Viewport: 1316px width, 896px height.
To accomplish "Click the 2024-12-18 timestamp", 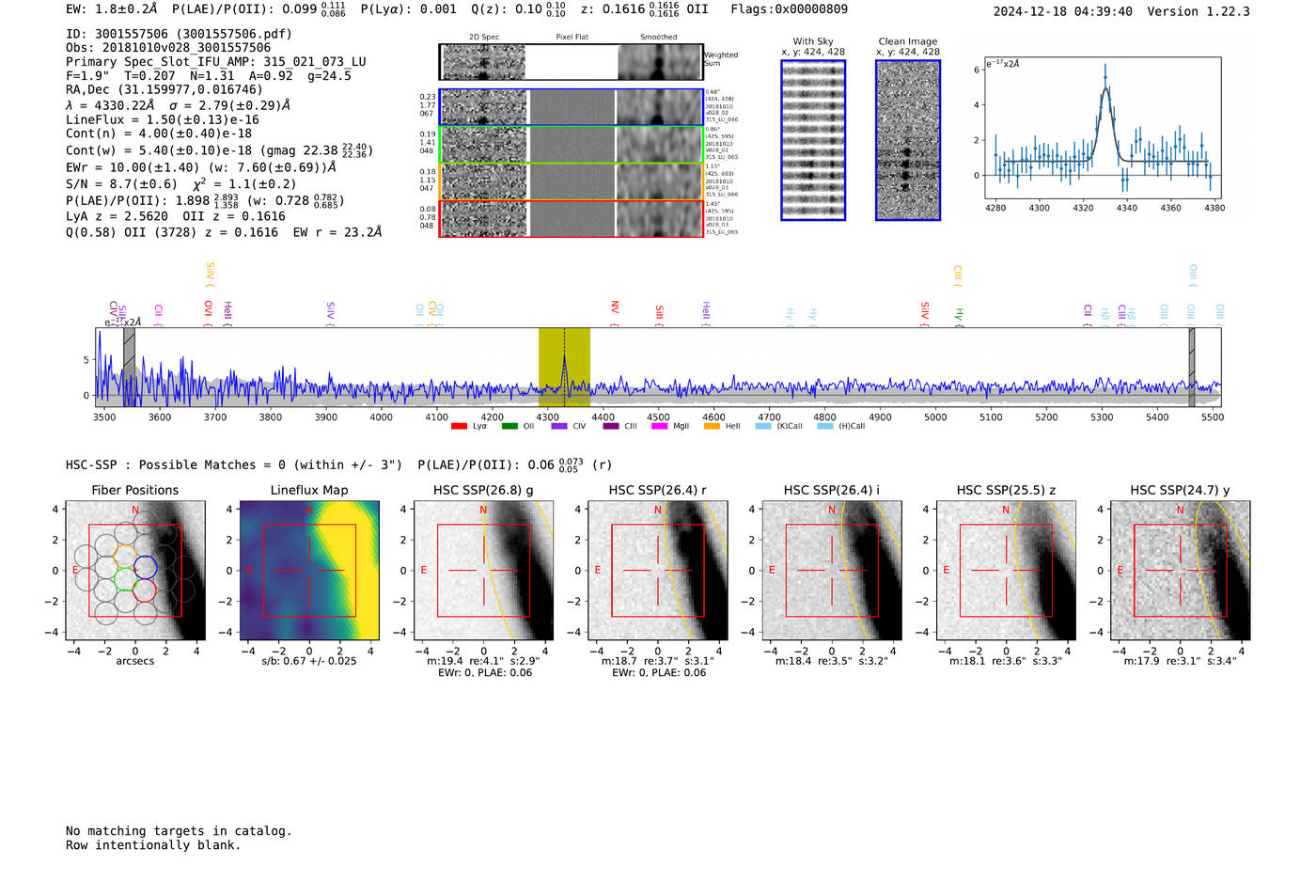I will [x=1063, y=11].
